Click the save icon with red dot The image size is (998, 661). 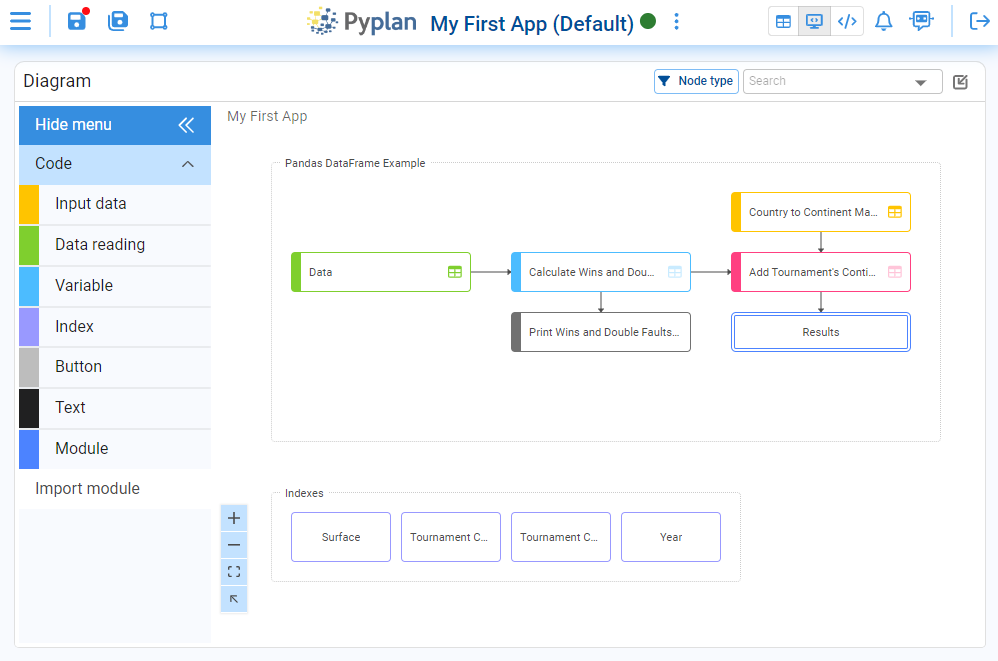click(77, 21)
